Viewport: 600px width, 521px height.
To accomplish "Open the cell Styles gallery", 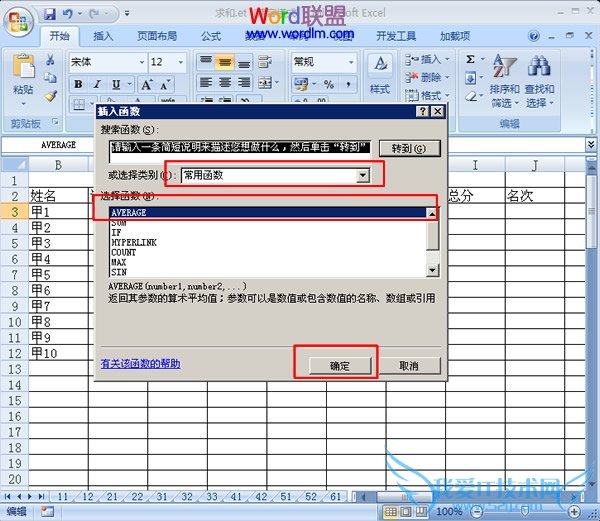I will [380, 75].
